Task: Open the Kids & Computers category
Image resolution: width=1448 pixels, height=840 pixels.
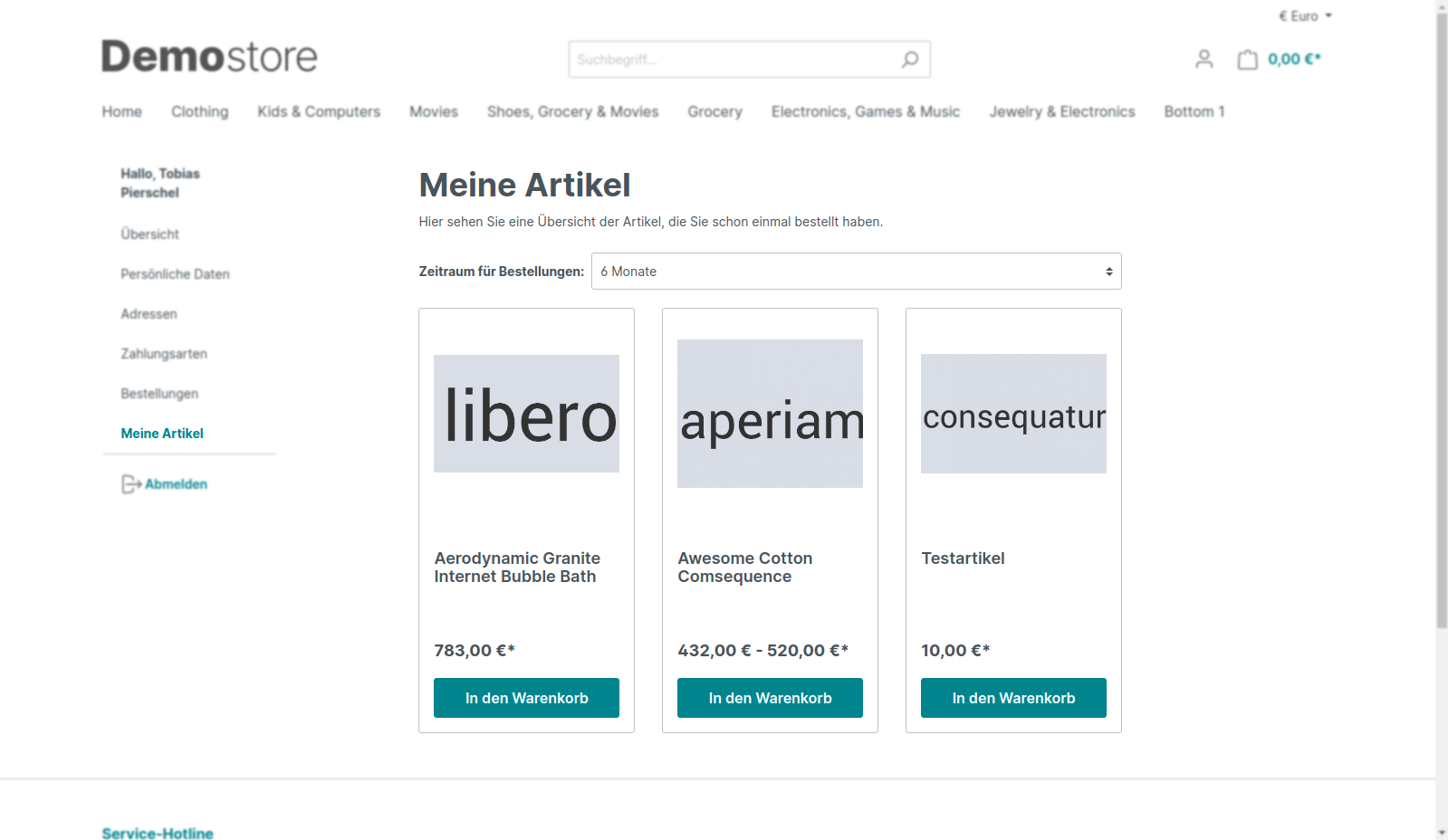Action: tap(319, 111)
